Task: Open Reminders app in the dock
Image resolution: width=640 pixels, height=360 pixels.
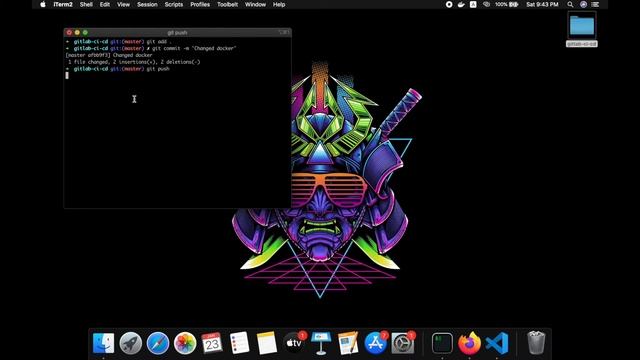Action: click(x=240, y=343)
